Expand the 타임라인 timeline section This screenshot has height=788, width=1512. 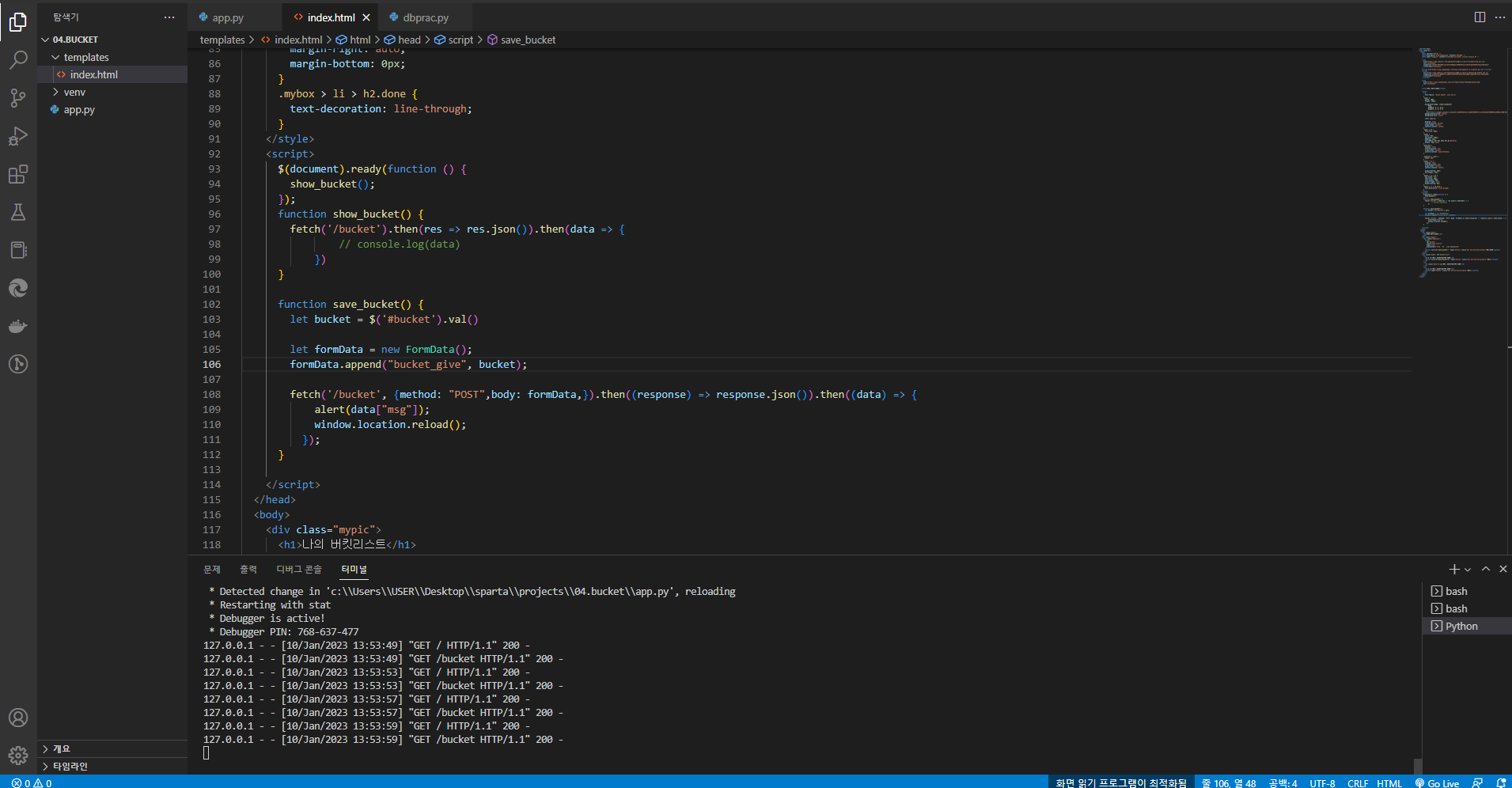pos(112,766)
